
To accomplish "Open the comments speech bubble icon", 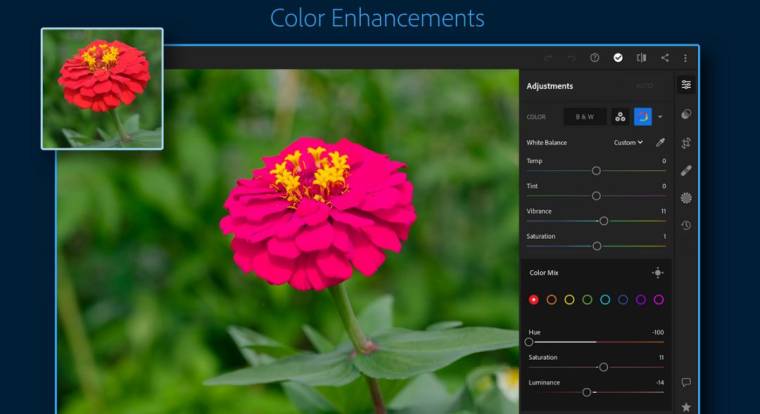I will (x=686, y=382).
